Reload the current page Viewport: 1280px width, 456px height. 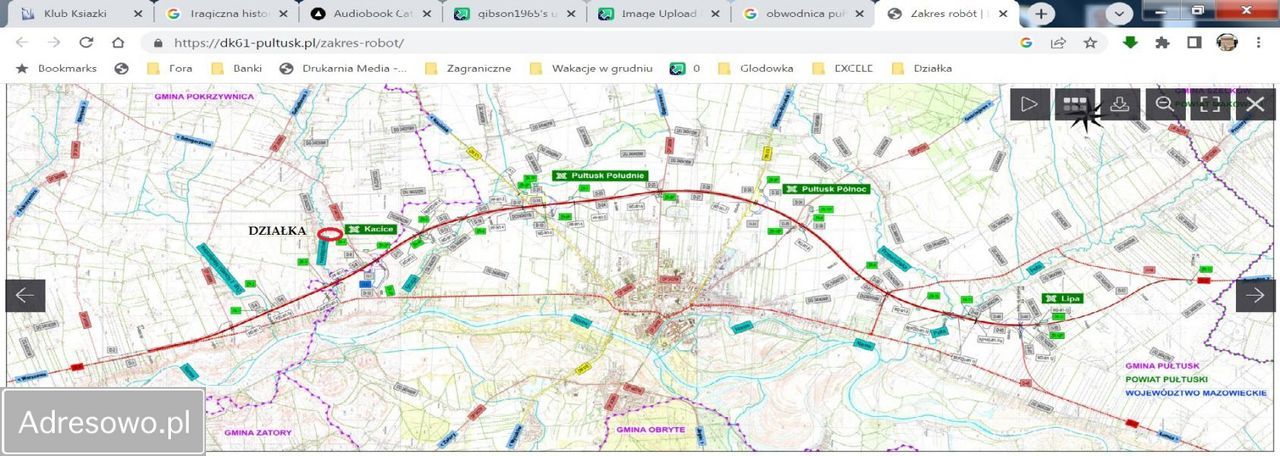(86, 43)
